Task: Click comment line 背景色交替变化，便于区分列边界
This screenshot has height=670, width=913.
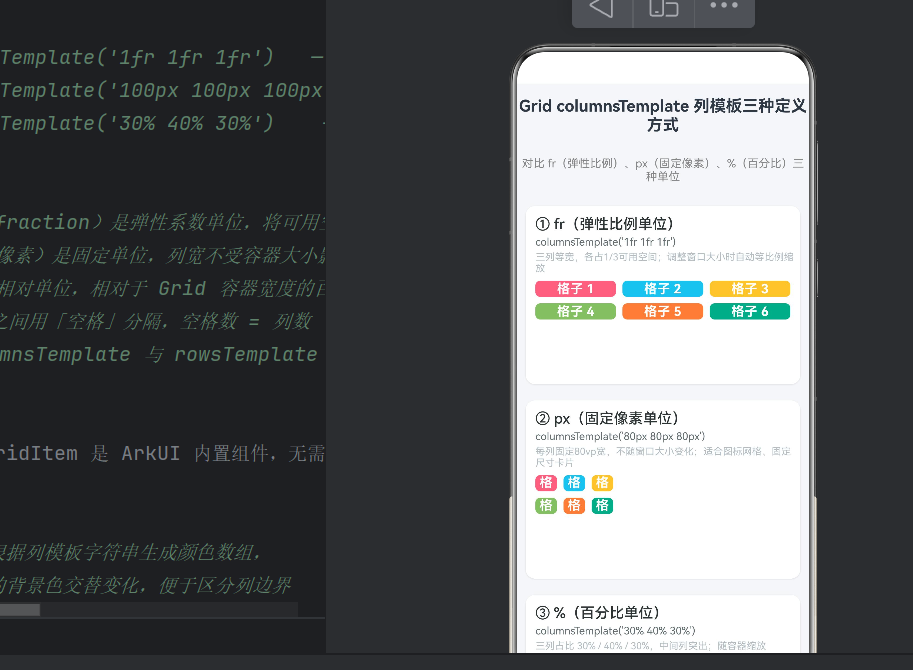Action: point(146,585)
